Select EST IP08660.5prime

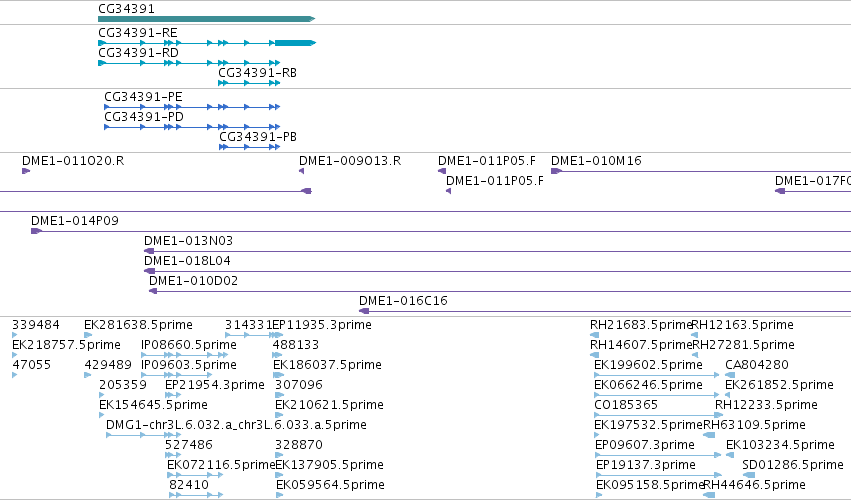(x=189, y=345)
